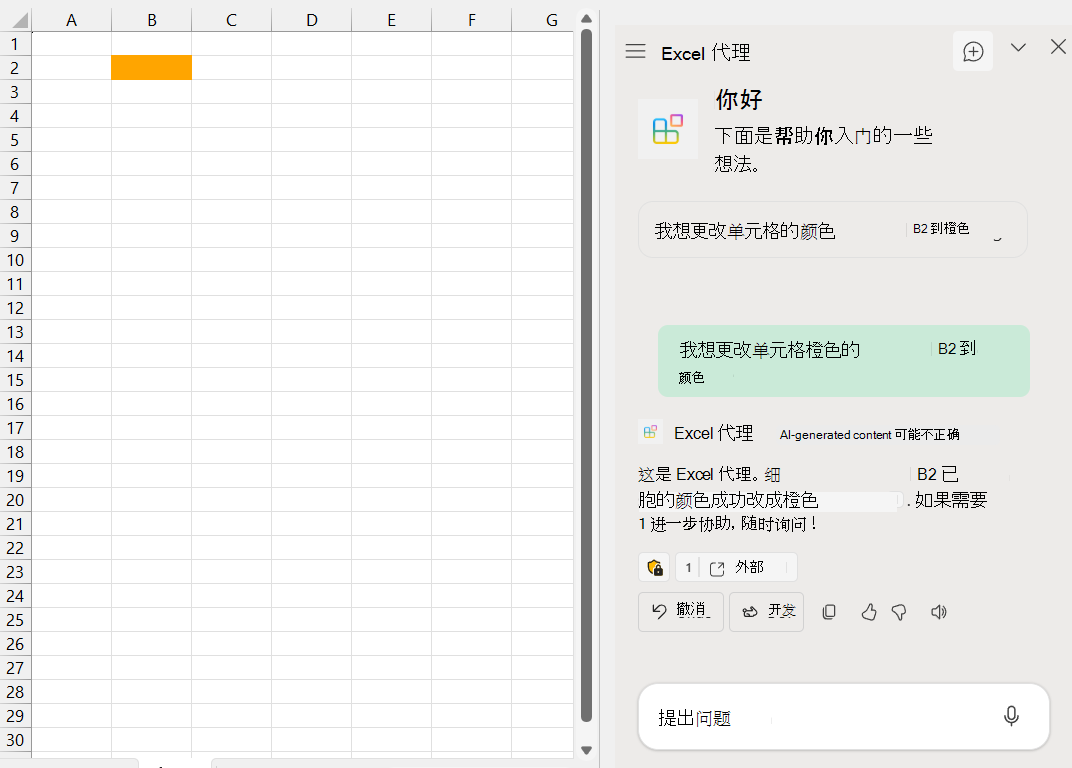
Task: Select row 2 header
Action: 15,68
